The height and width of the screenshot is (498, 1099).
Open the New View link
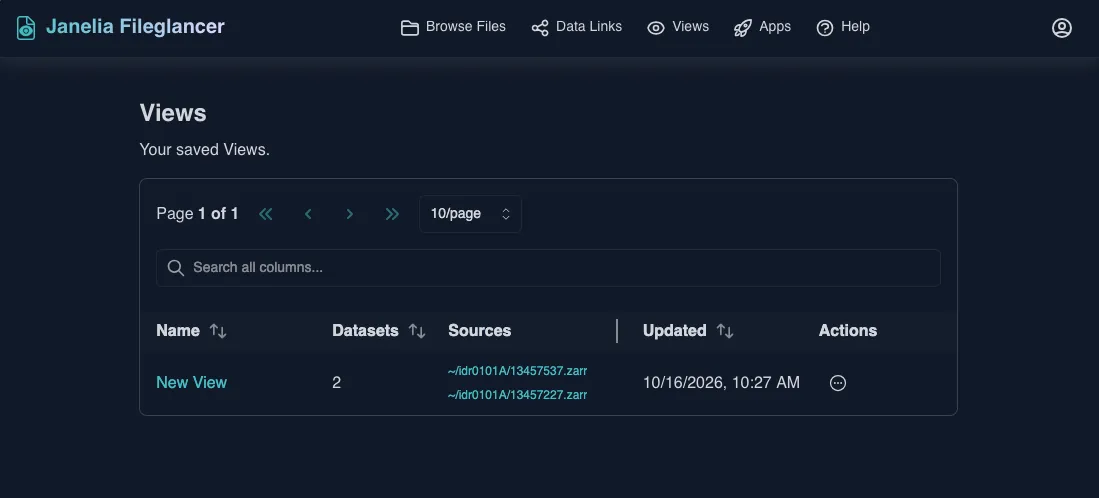(191, 382)
